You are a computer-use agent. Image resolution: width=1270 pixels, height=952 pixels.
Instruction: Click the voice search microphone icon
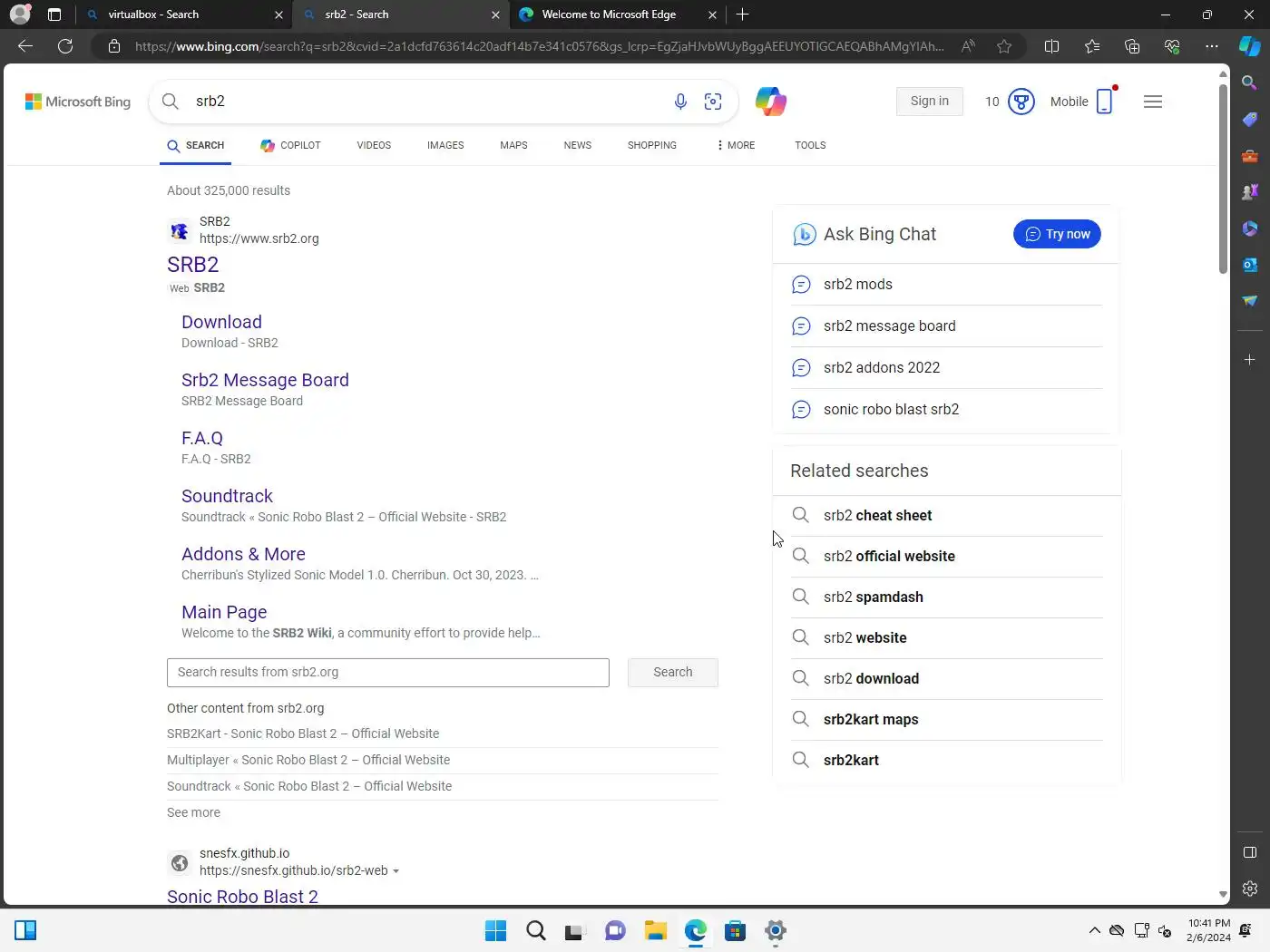(680, 102)
